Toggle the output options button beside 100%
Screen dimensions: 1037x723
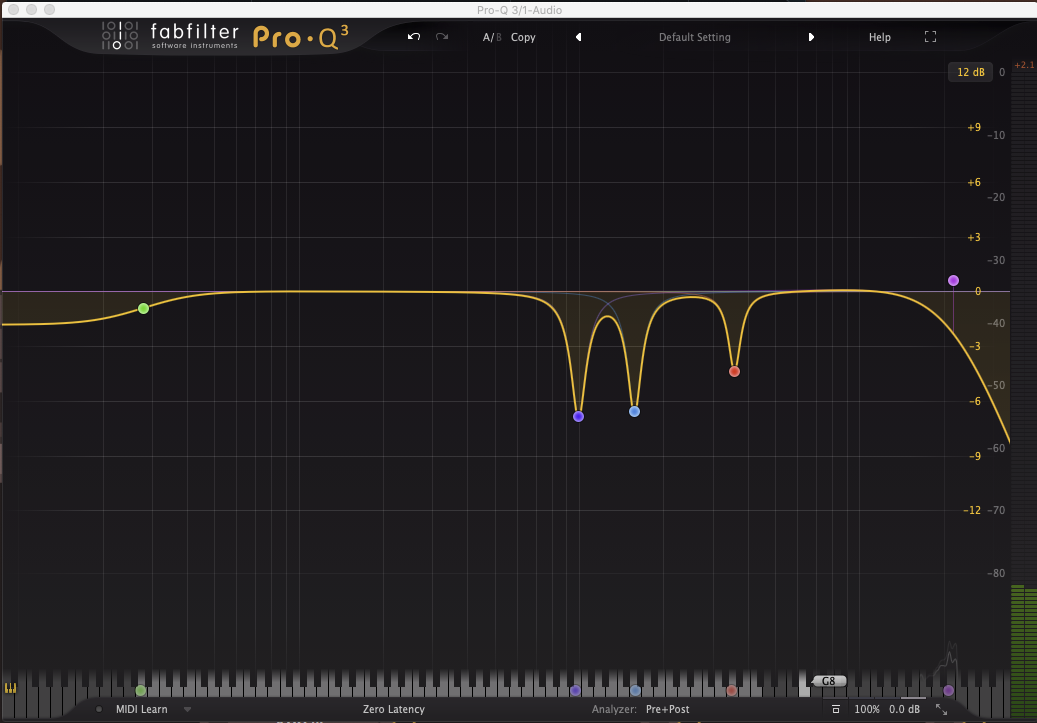836,709
